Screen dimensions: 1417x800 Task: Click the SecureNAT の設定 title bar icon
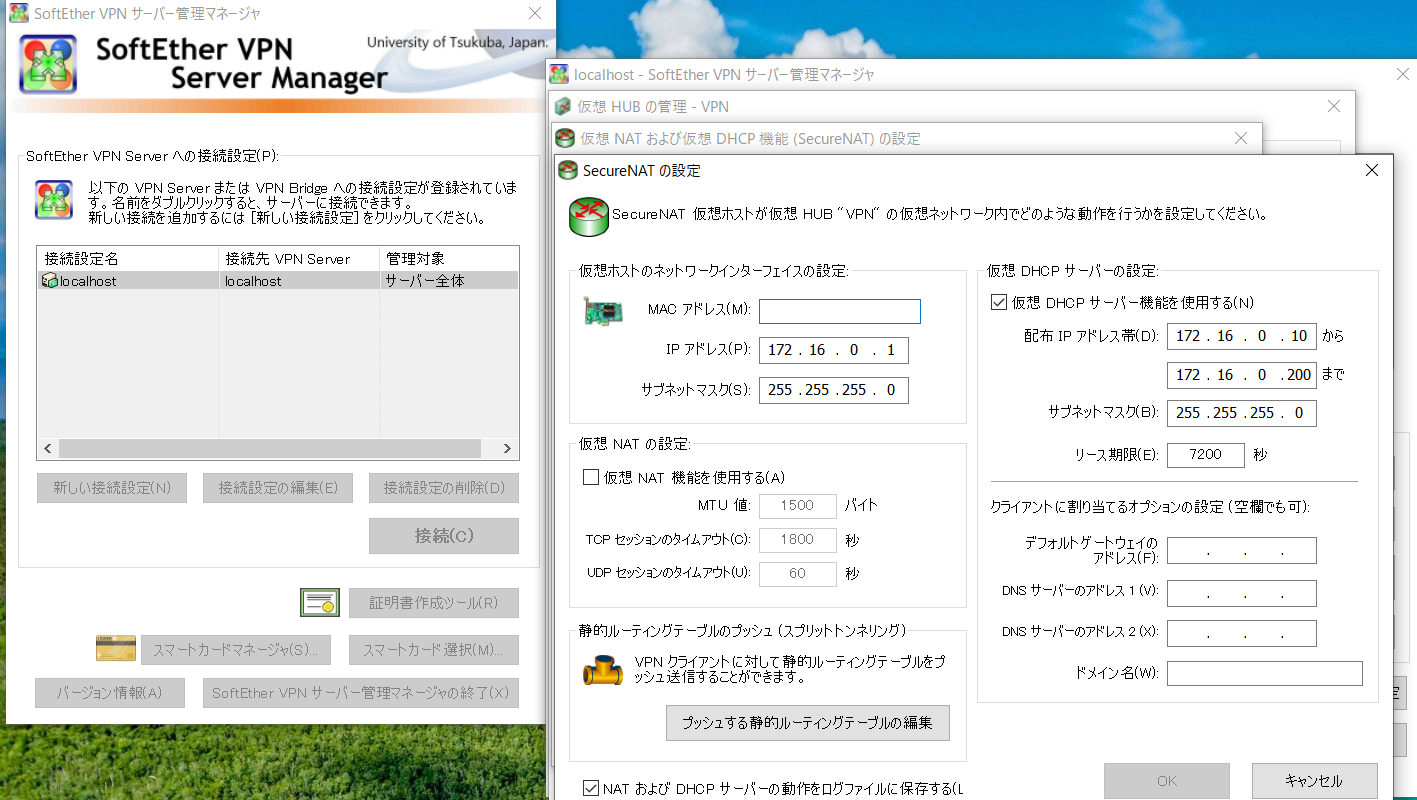[x=568, y=170]
